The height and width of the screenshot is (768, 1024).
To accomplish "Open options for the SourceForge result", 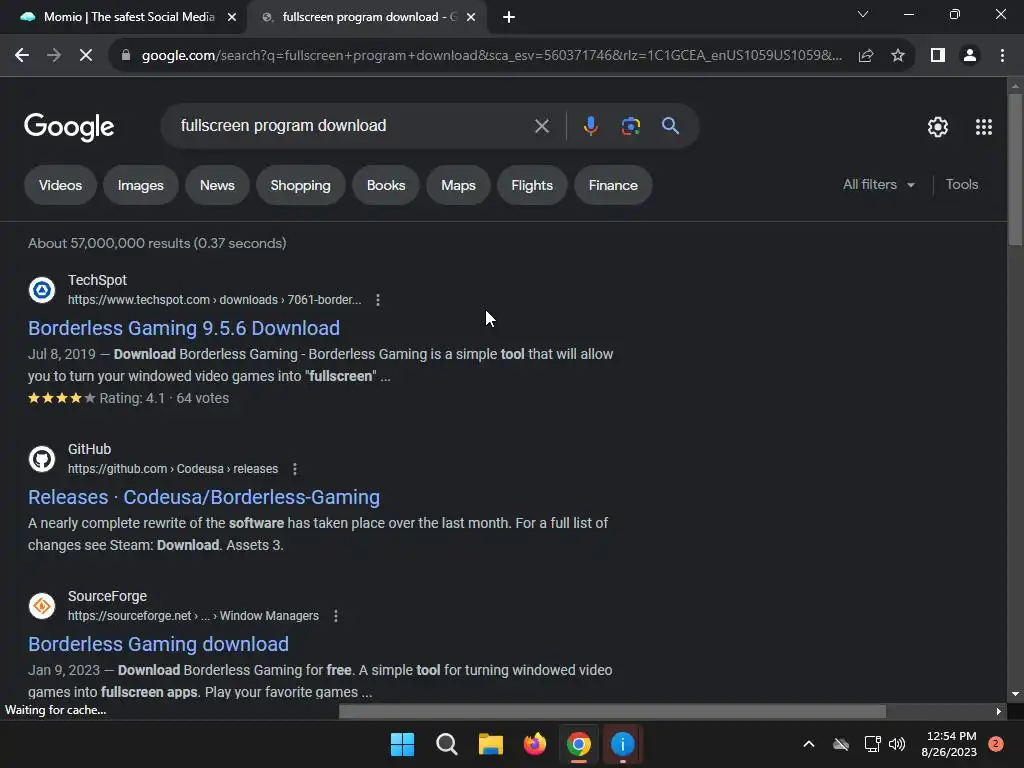I will [x=336, y=616].
